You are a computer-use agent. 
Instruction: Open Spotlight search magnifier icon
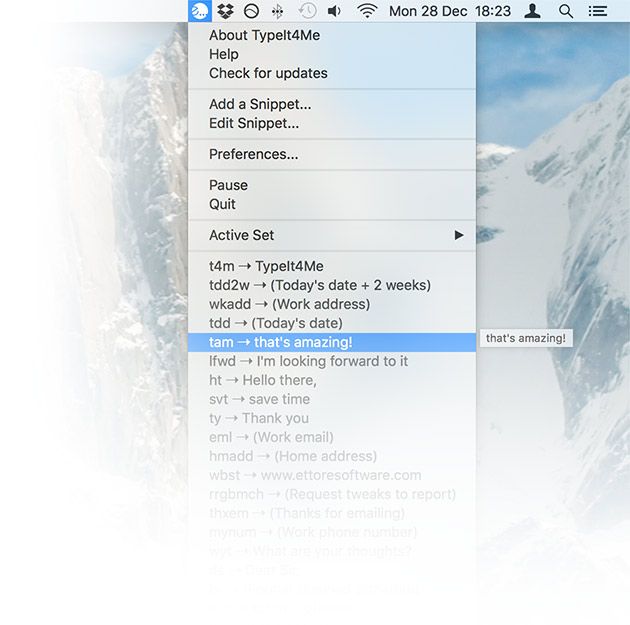566,11
